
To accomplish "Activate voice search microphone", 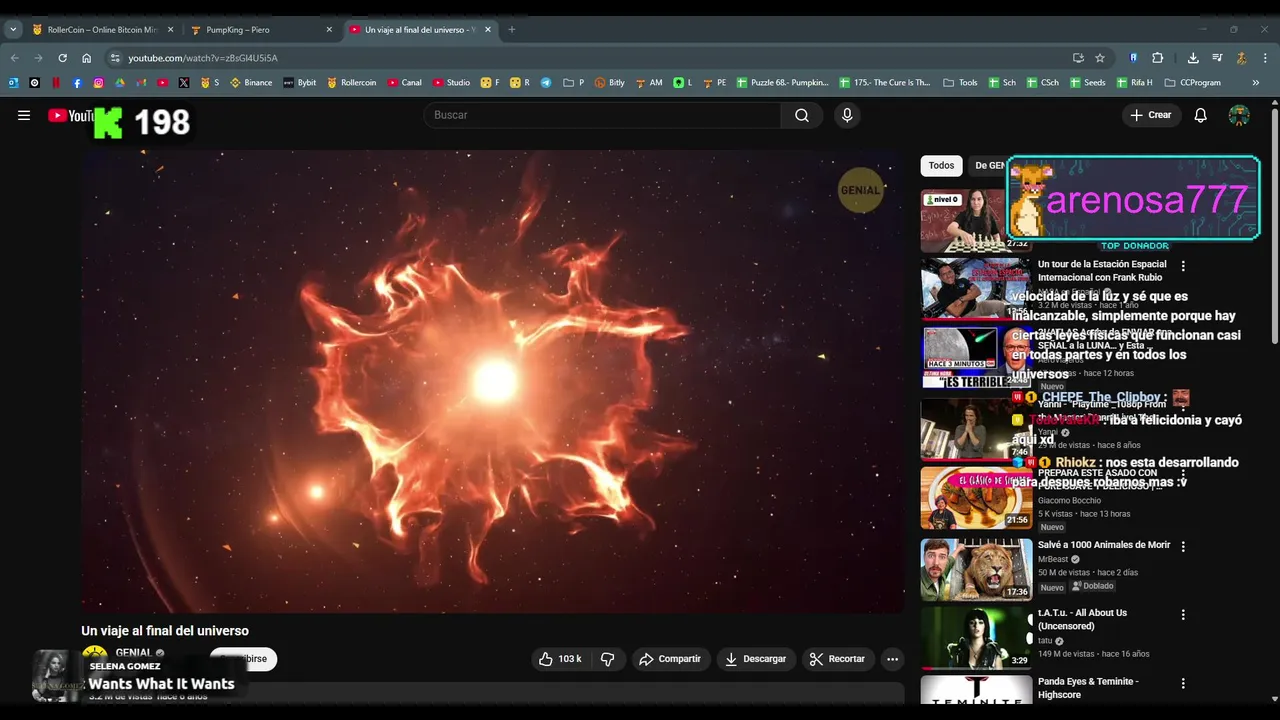I will pyautogui.click(x=847, y=115).
